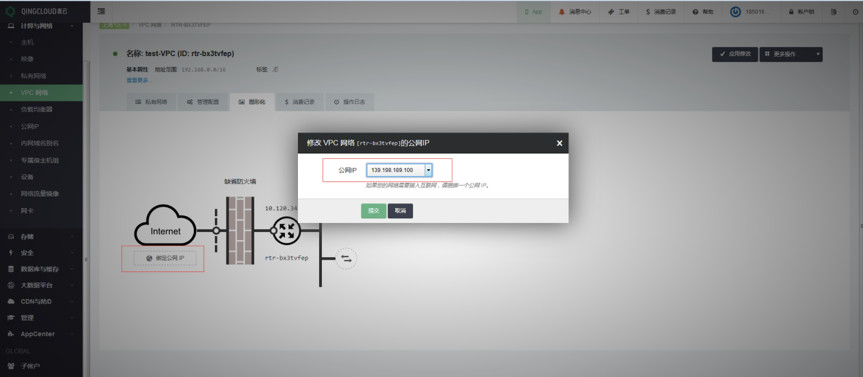This screenshot has width=863, height=377.
Task: Expand the AppCenter sidebar section
Action: (41, 334)
